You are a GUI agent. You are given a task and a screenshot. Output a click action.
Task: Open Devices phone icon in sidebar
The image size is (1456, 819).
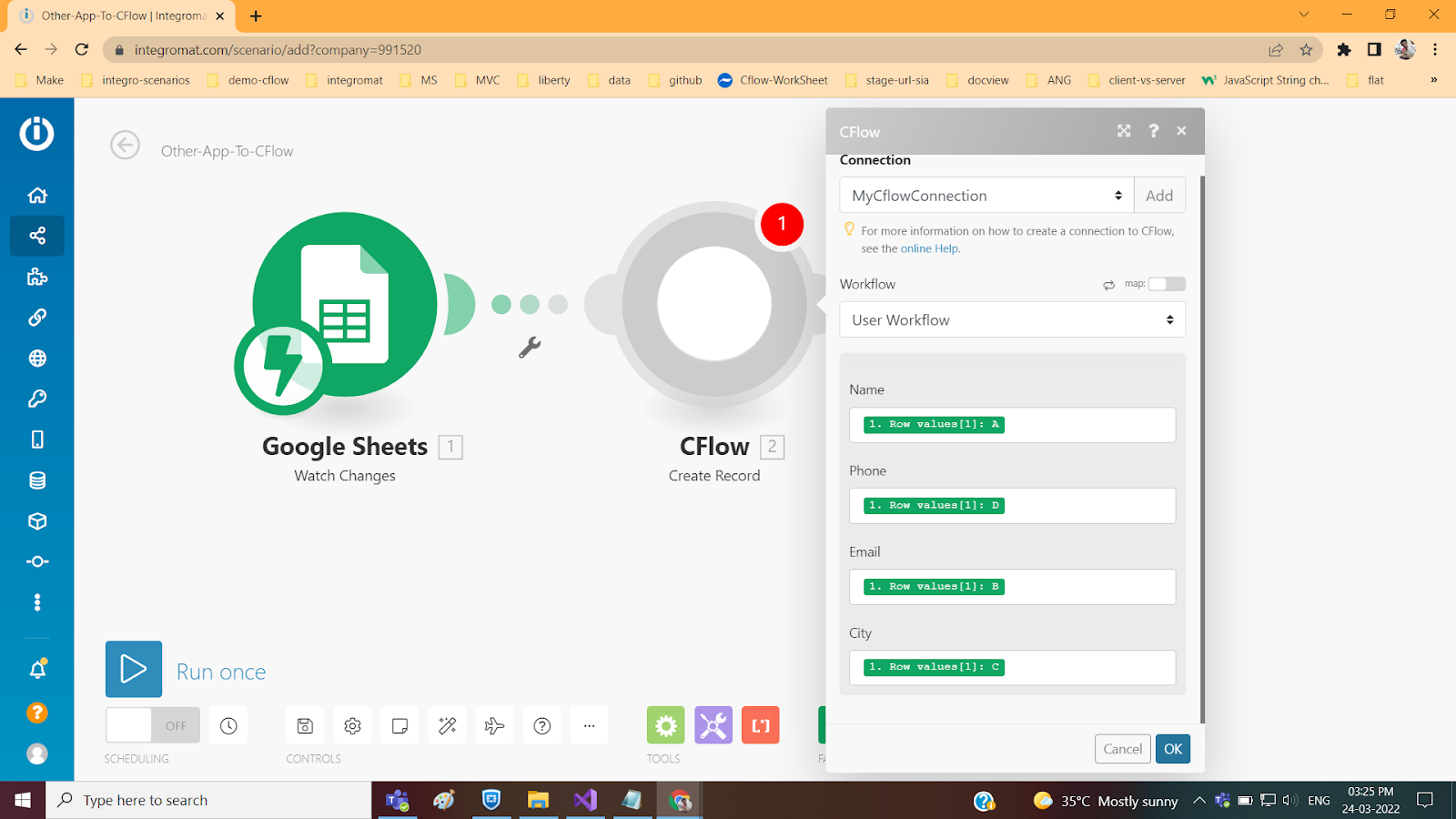[x=37, y=440]
